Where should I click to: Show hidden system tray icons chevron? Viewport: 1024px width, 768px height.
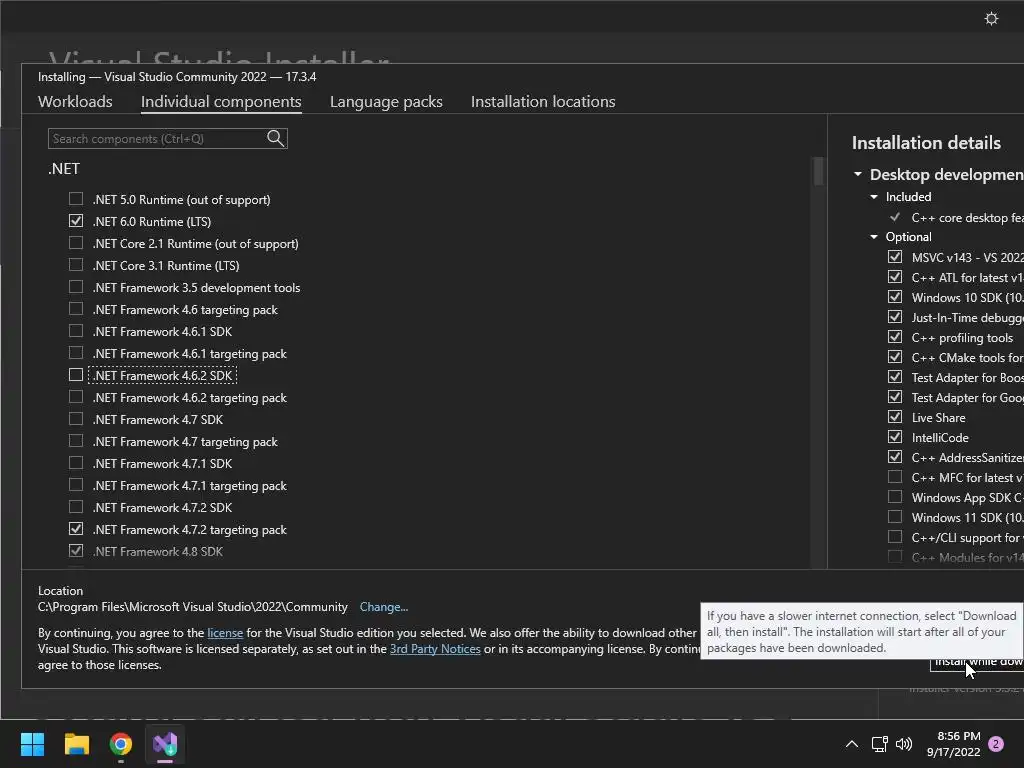(x=852, y=744)
